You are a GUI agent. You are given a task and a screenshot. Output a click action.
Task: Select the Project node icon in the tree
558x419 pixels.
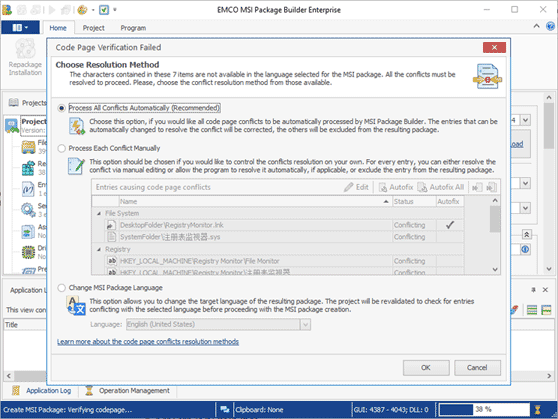[x=12, y=126]
